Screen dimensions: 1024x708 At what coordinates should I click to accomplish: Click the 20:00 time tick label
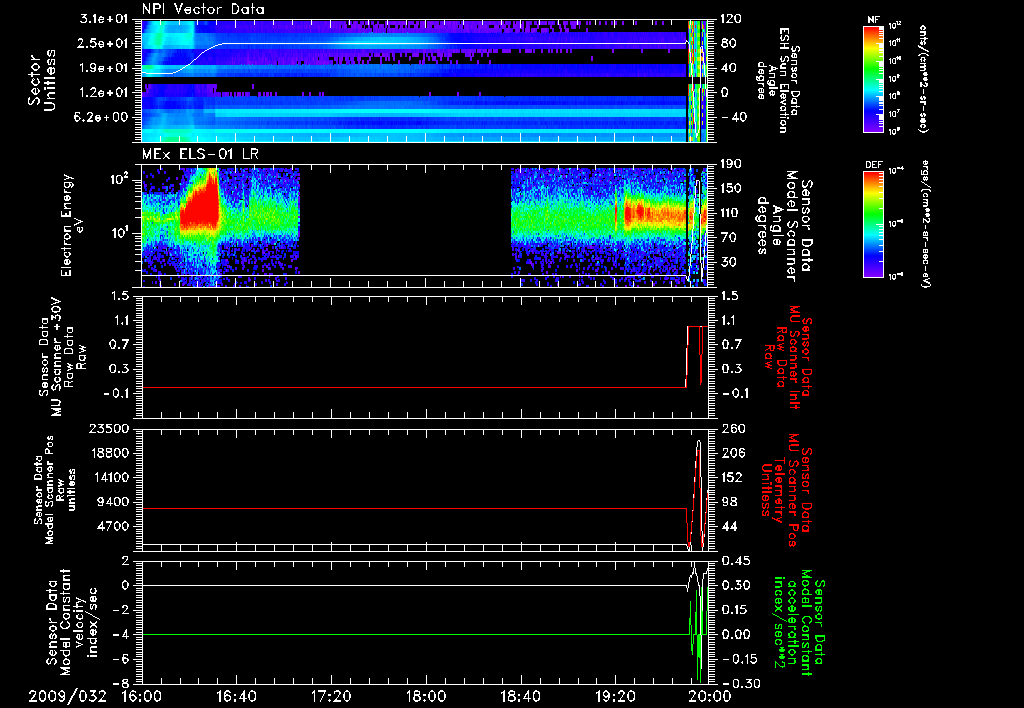pyautogui.click(x=710, y=696)
